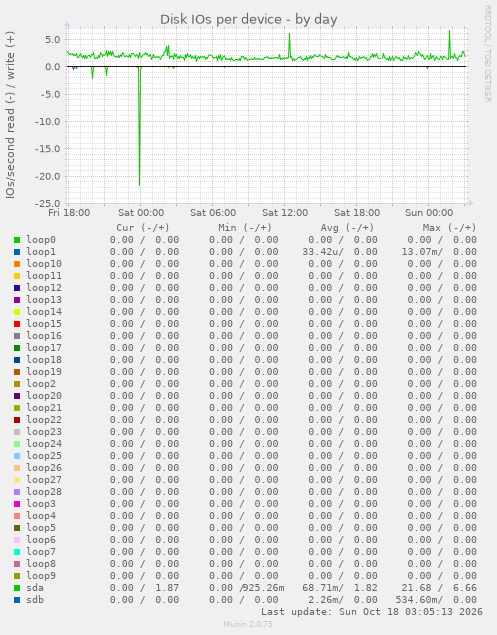
Task: Click the 'loop9' legend label
Action: pyautogui.click(x=41, y=576)
